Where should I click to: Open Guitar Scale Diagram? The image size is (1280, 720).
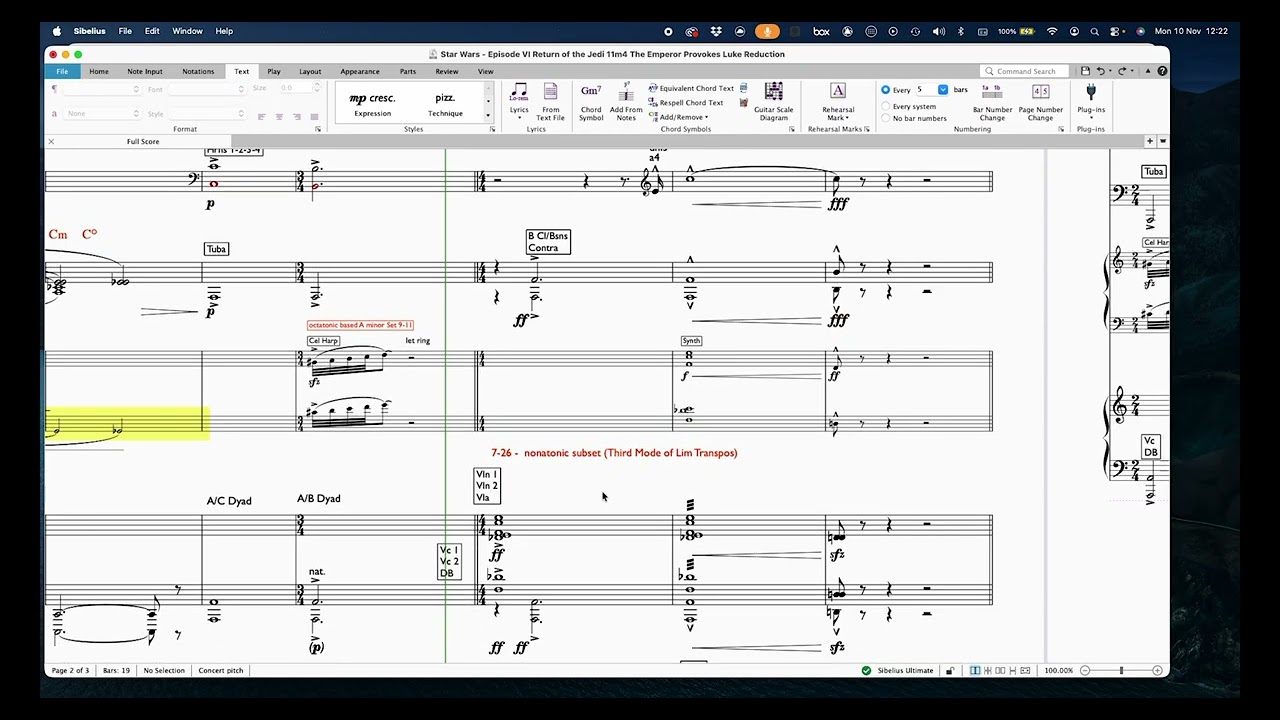(x=773, y=102)
